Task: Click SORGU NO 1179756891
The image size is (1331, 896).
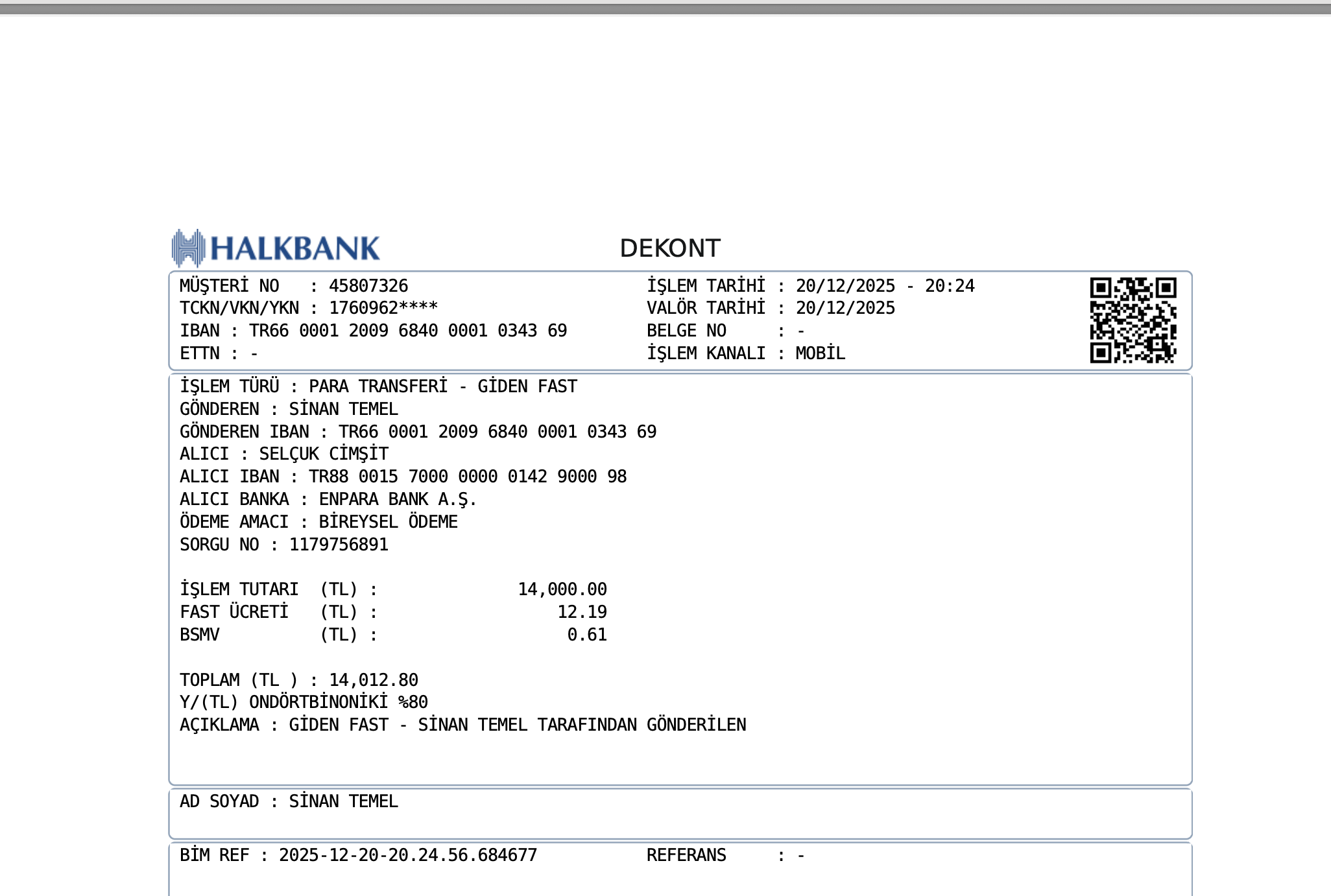Action: 284,545
